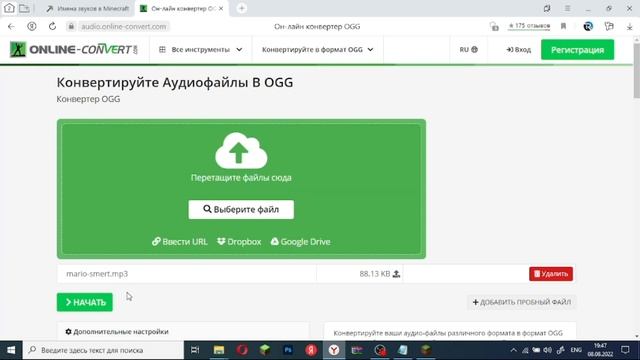This screenshot has height=360, width=640.
Task: Select the Dropbox upload option
Action: 239,242
